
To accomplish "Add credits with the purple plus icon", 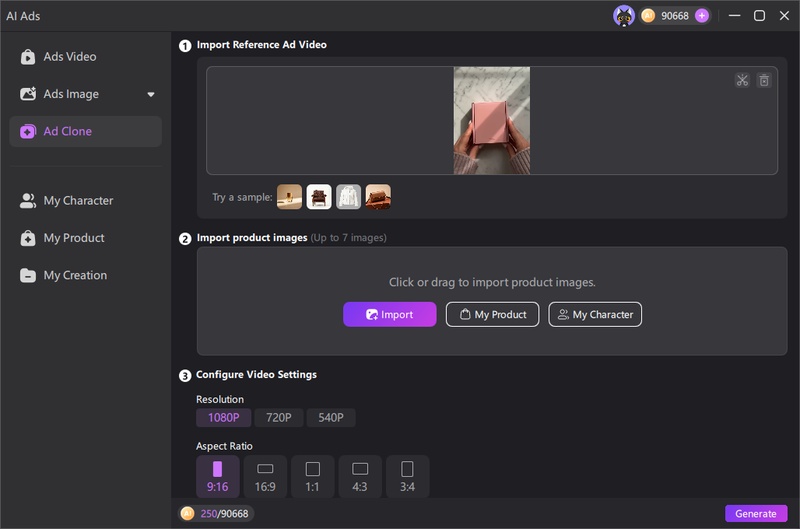I will click(x=702, y=16).
